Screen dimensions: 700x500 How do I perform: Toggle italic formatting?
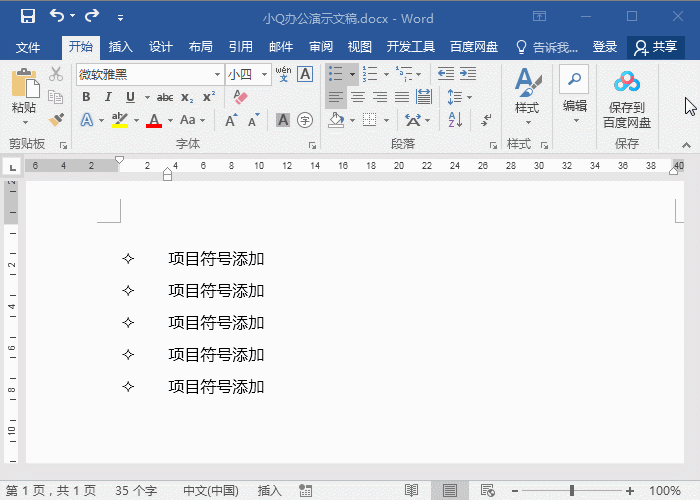point(108,97)
